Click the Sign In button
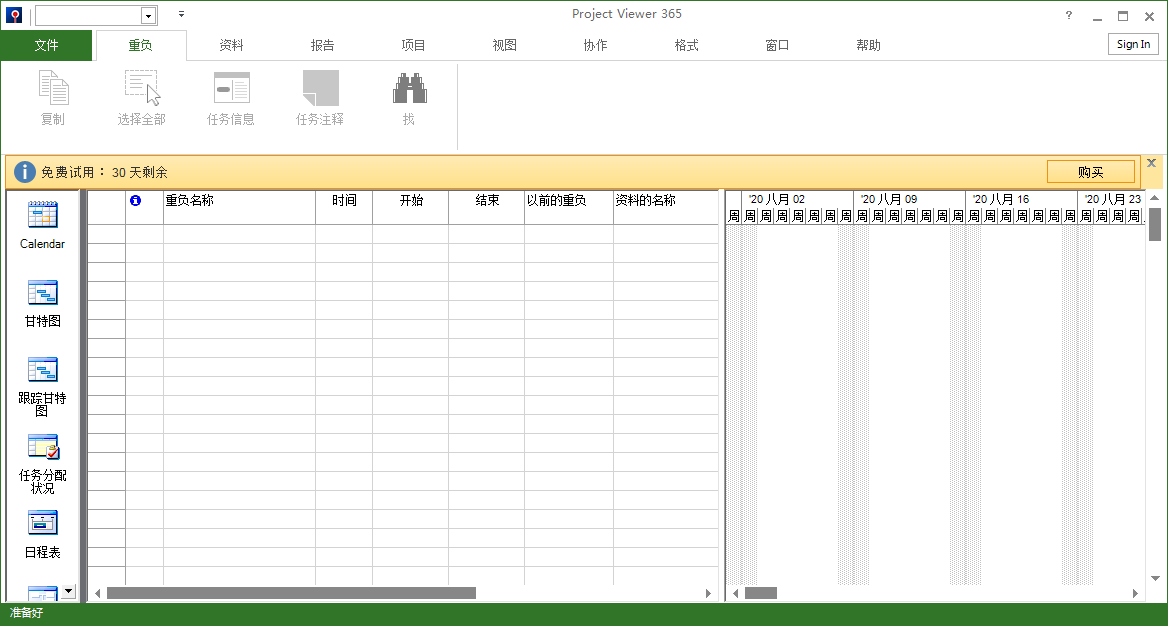This screenshot has height=626, width=1168. click(x=1133, y=44)
